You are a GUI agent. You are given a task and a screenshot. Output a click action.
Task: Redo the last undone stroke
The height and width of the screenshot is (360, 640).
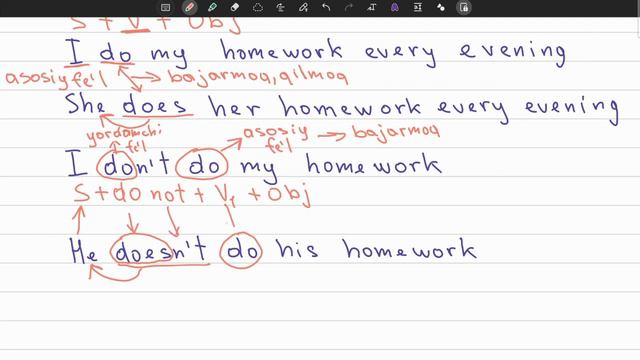(x=349, y=7)
